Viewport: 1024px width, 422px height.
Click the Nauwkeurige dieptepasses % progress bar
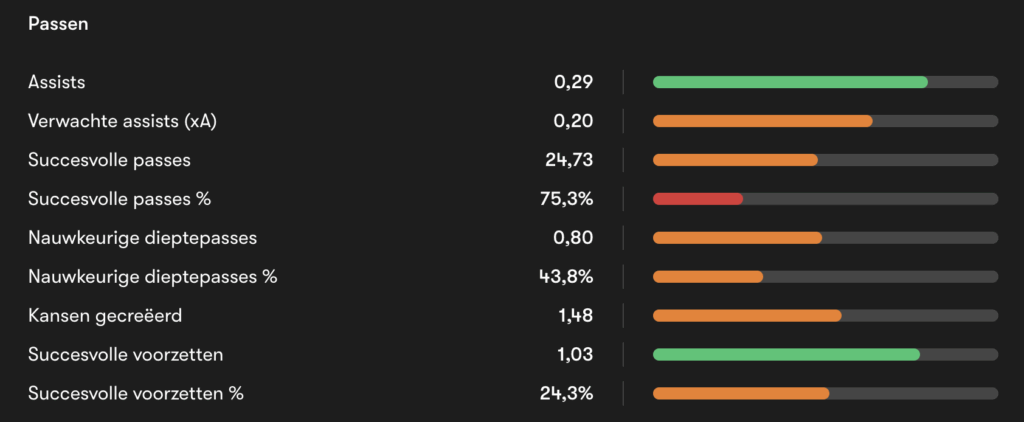(x=708, y=277)
